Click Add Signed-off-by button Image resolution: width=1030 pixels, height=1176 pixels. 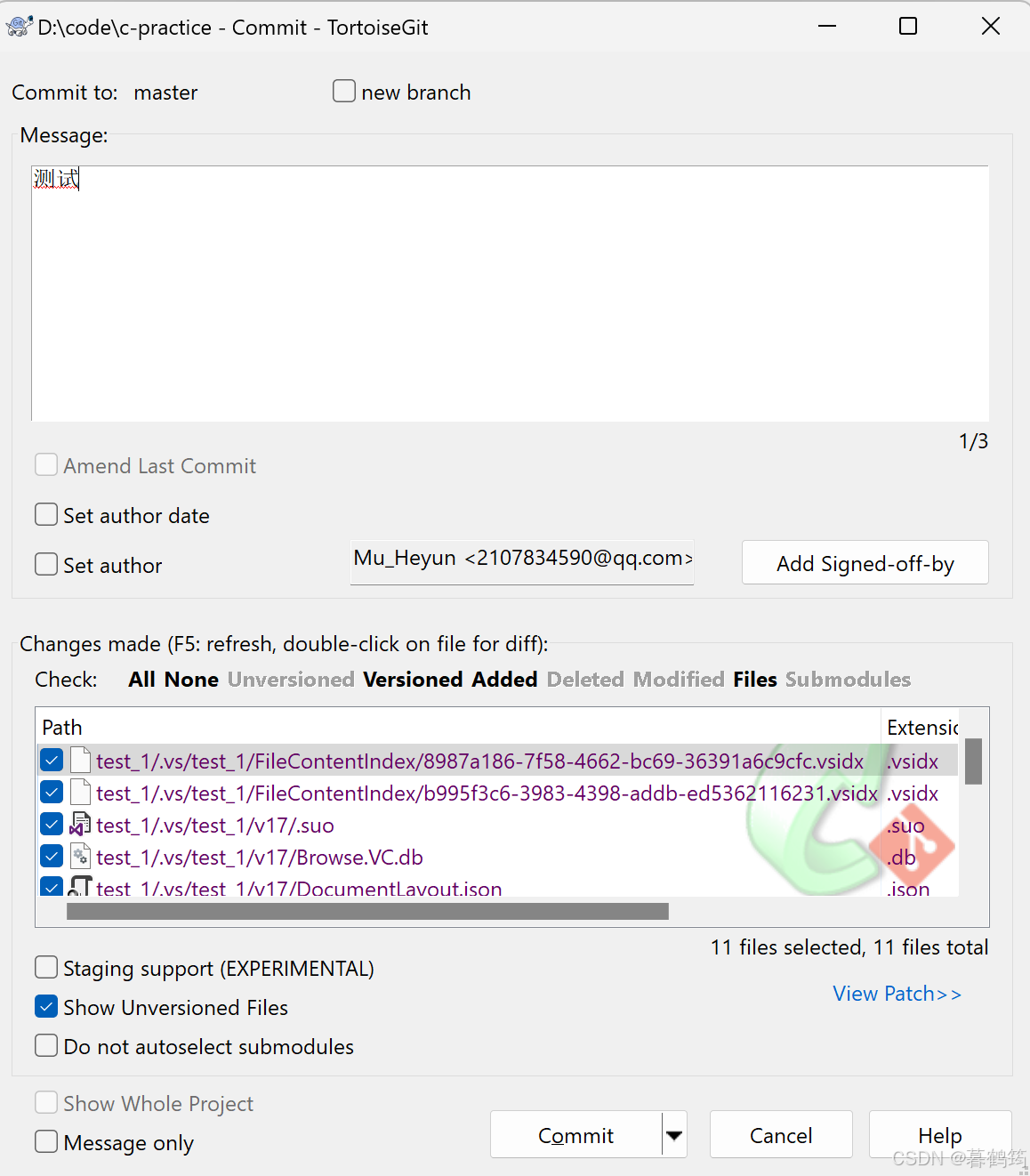click(865, 563)
